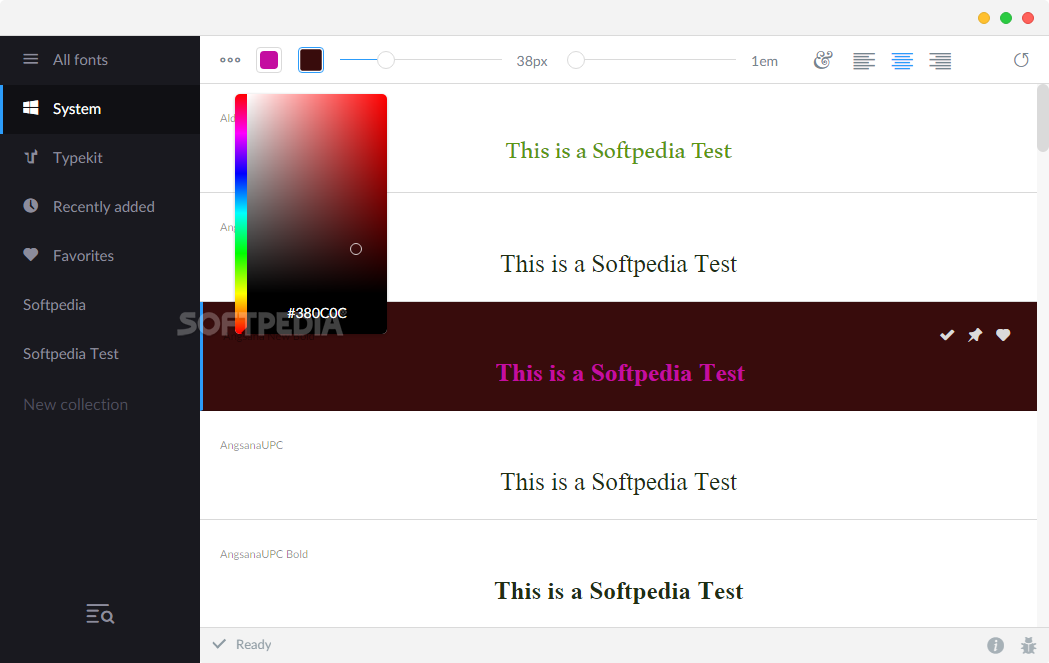
Task: Click the letter spacing slider handle
Action: tap(576, 60)
